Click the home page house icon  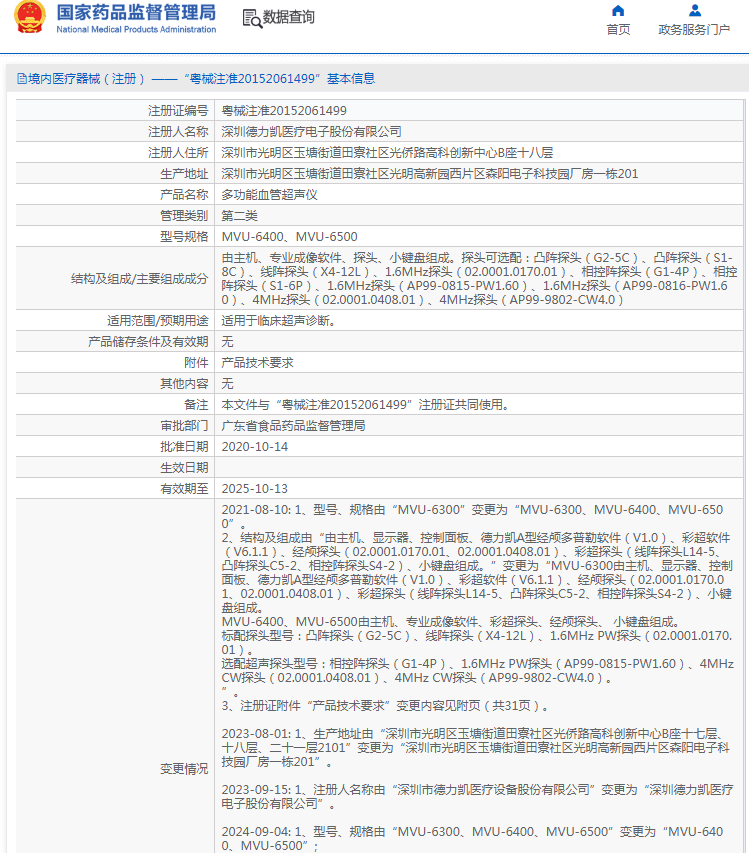click(618, 10)
